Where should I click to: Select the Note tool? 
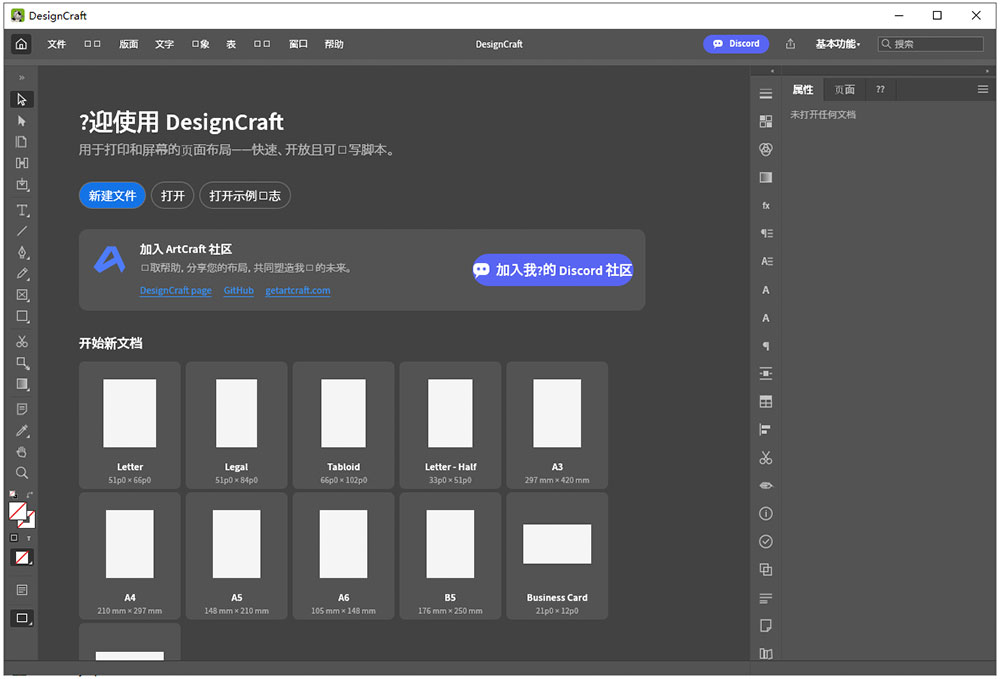coord(22,409)
